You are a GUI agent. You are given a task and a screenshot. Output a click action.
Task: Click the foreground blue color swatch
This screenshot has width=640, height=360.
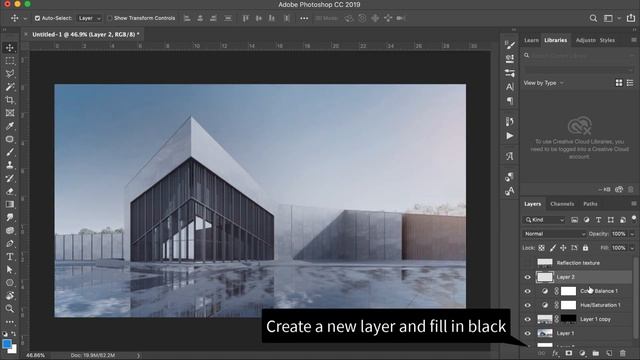tap(7, 344)
